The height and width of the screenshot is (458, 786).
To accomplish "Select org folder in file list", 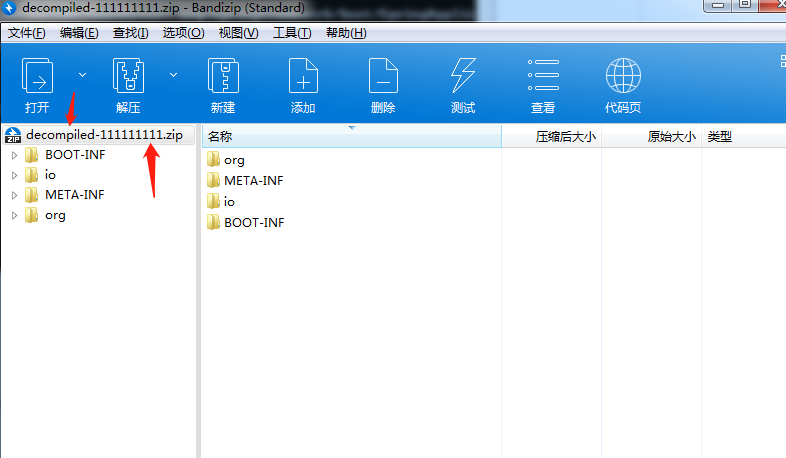I will coord(226,160).
